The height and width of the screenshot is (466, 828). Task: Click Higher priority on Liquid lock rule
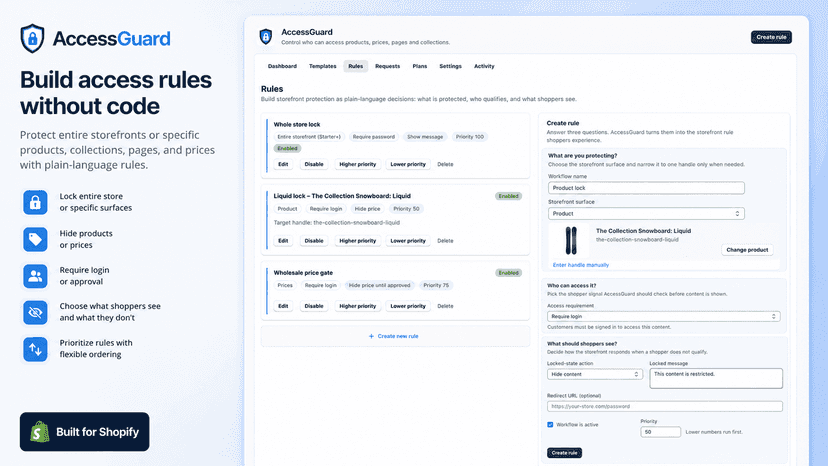(357, 241)
